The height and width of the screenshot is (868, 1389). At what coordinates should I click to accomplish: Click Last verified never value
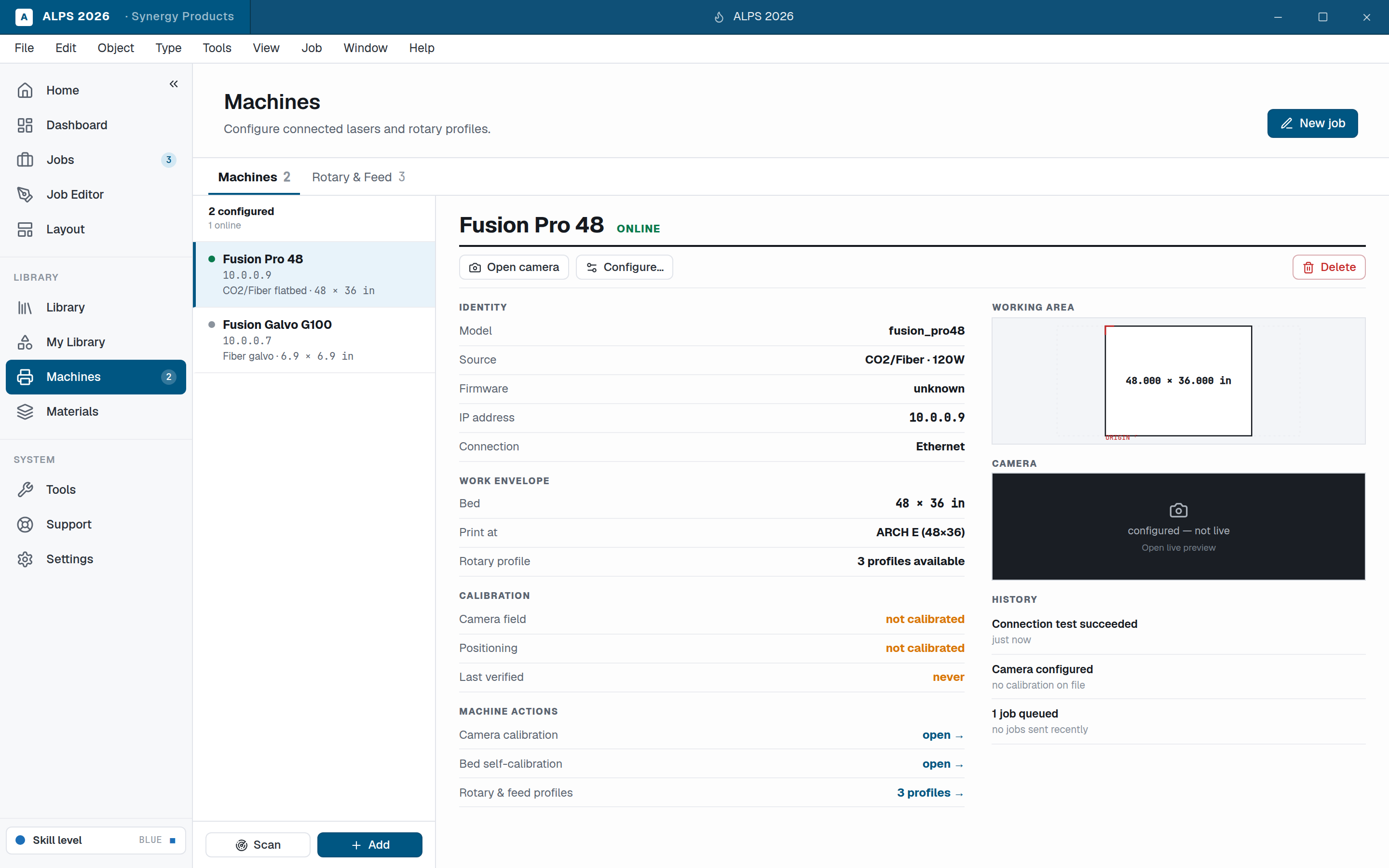coord(948,677)
